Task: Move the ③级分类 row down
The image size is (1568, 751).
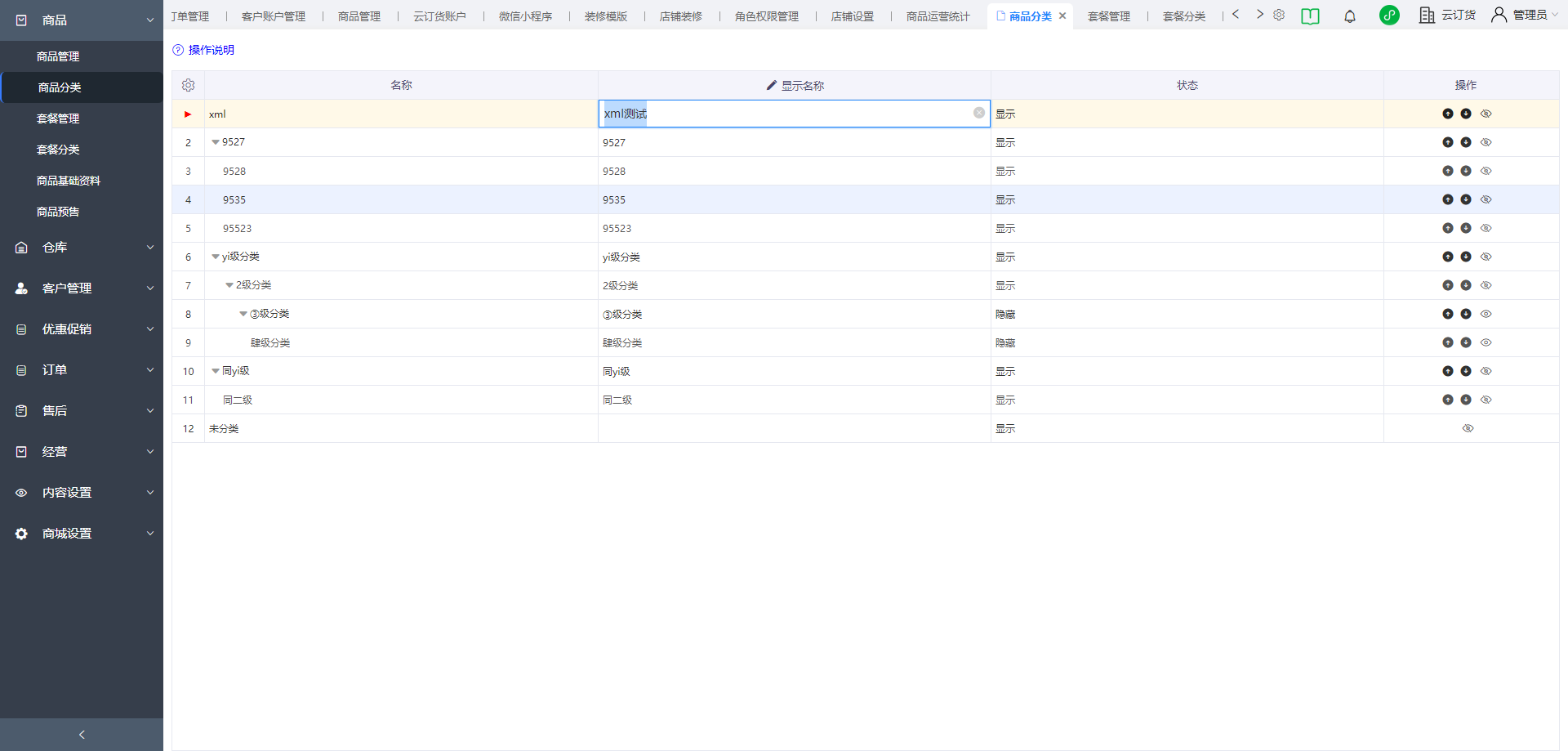Action: [1466, 314]
